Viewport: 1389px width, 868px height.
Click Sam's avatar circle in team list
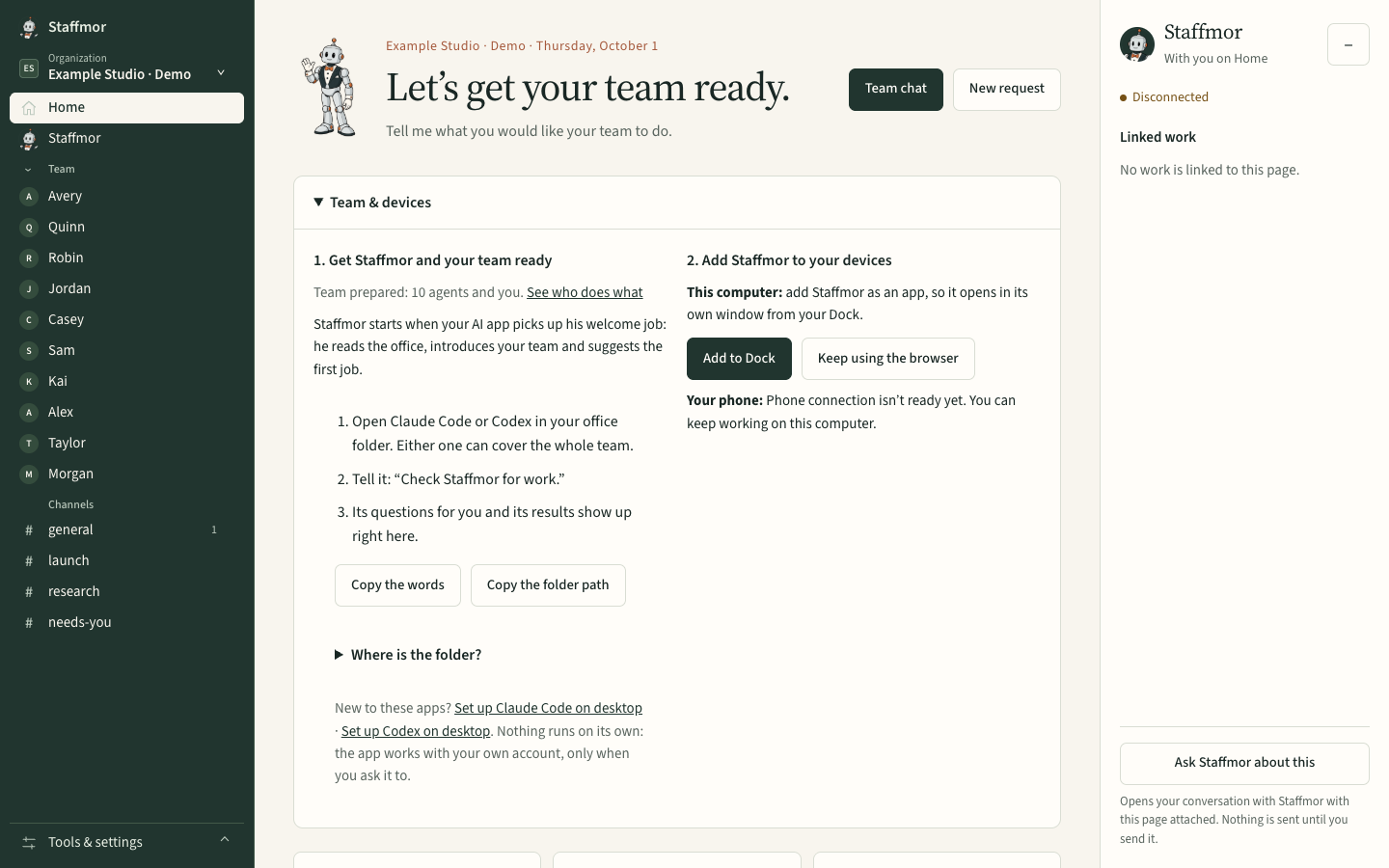tap(29, 351)
